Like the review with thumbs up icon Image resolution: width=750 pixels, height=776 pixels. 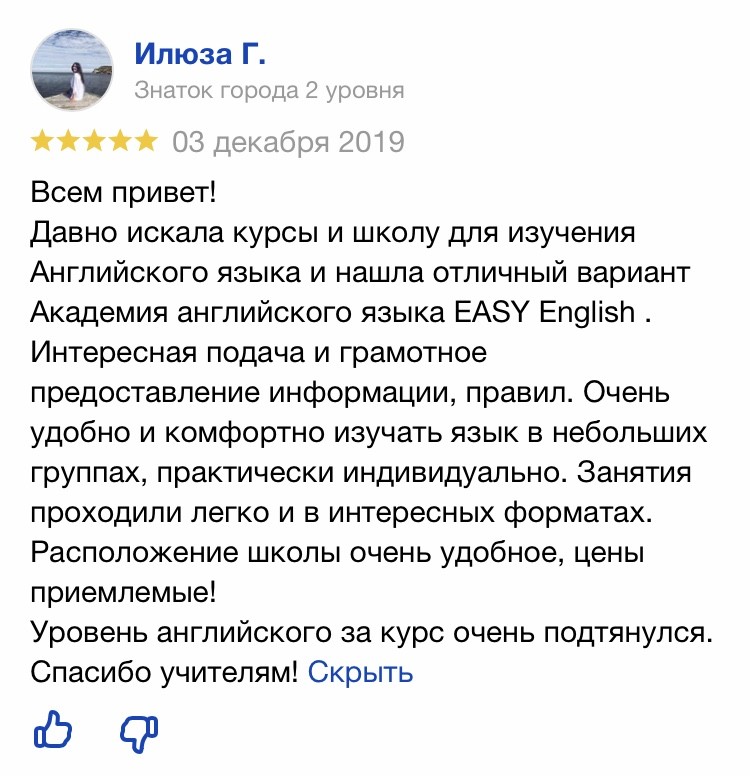(x=52, y=728)
